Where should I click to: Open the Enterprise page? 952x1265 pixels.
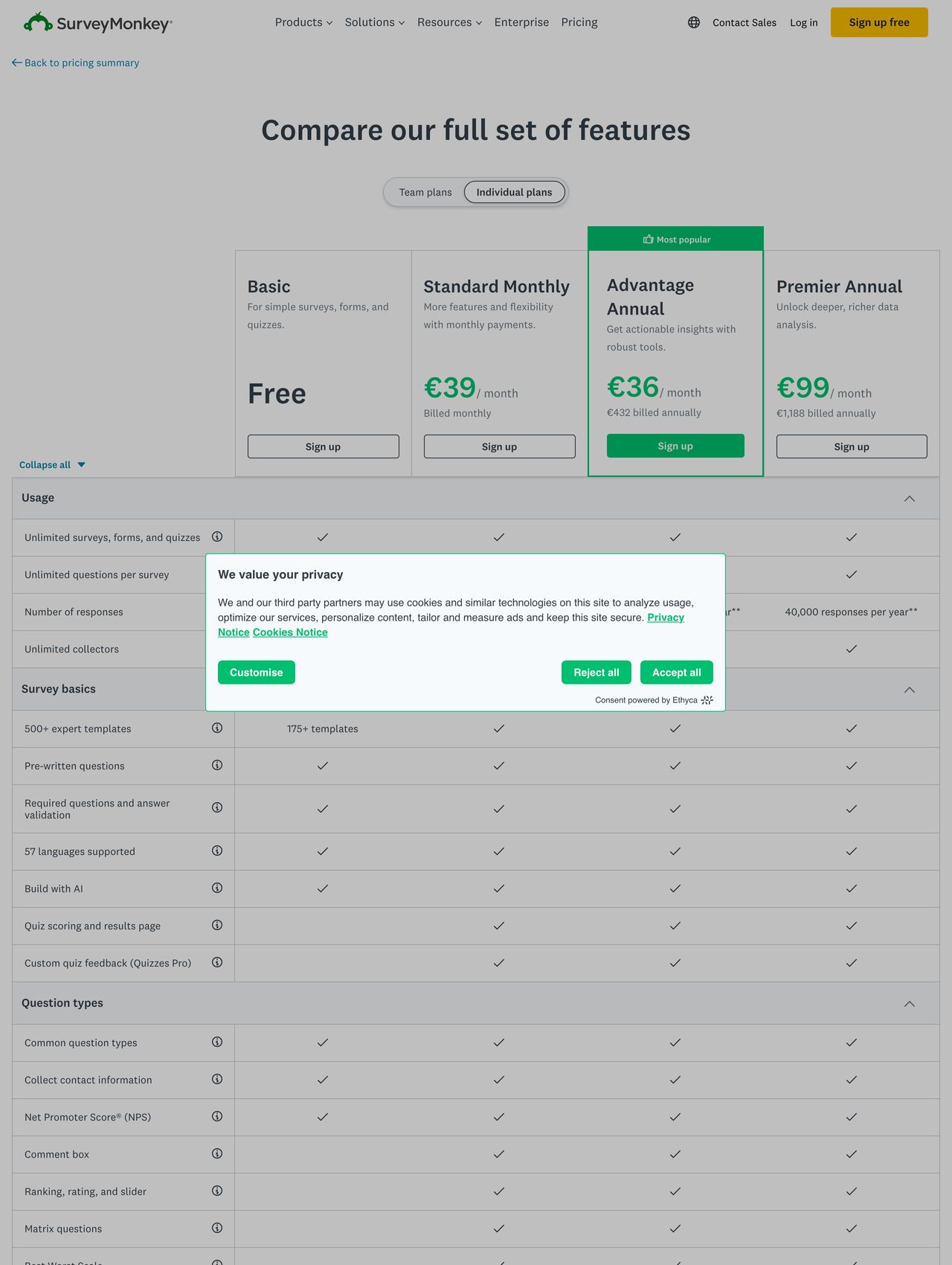(521, 22)
